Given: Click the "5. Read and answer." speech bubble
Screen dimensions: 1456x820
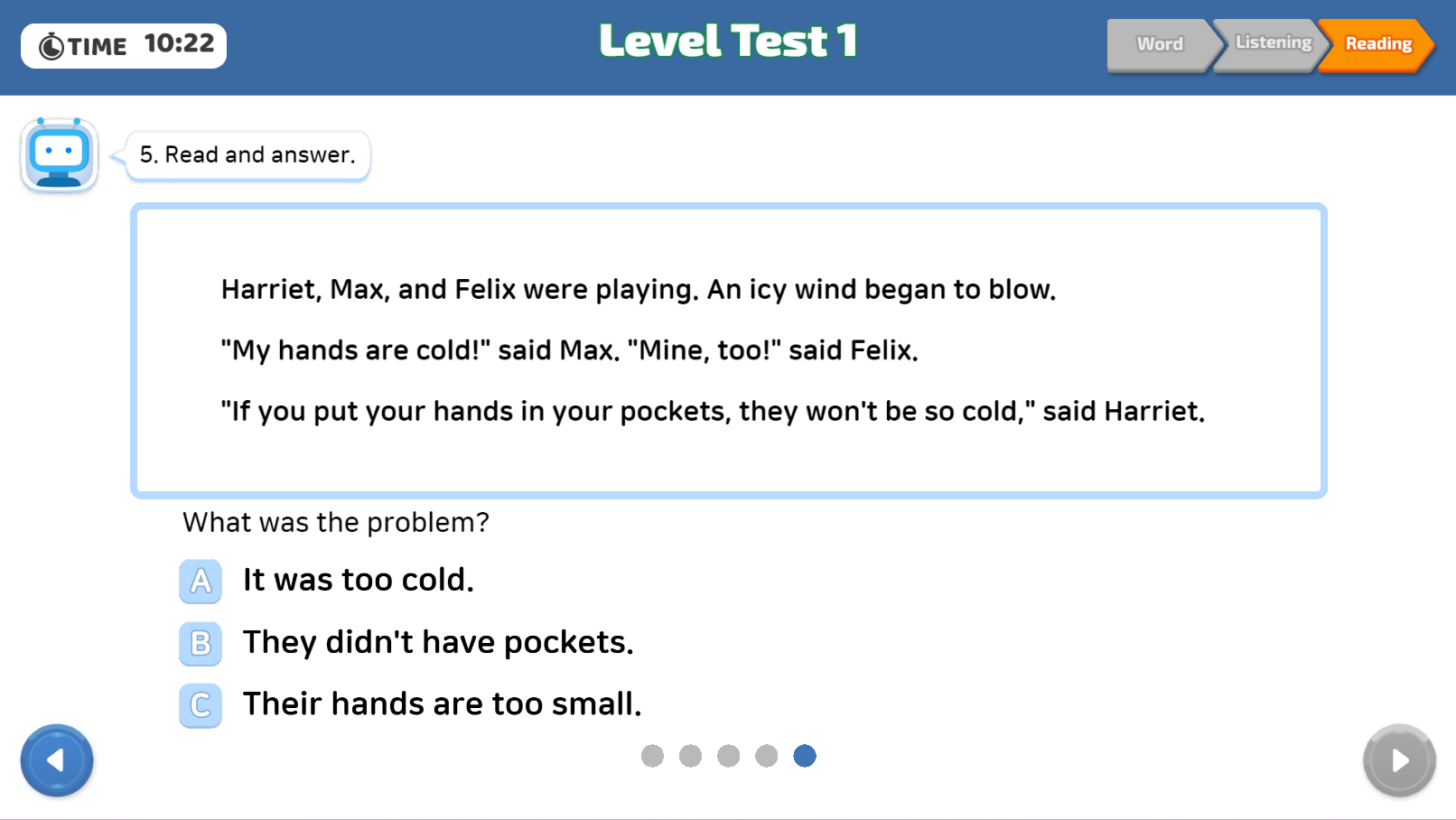Looking at the screenshot, I should [x=248, y=155].
